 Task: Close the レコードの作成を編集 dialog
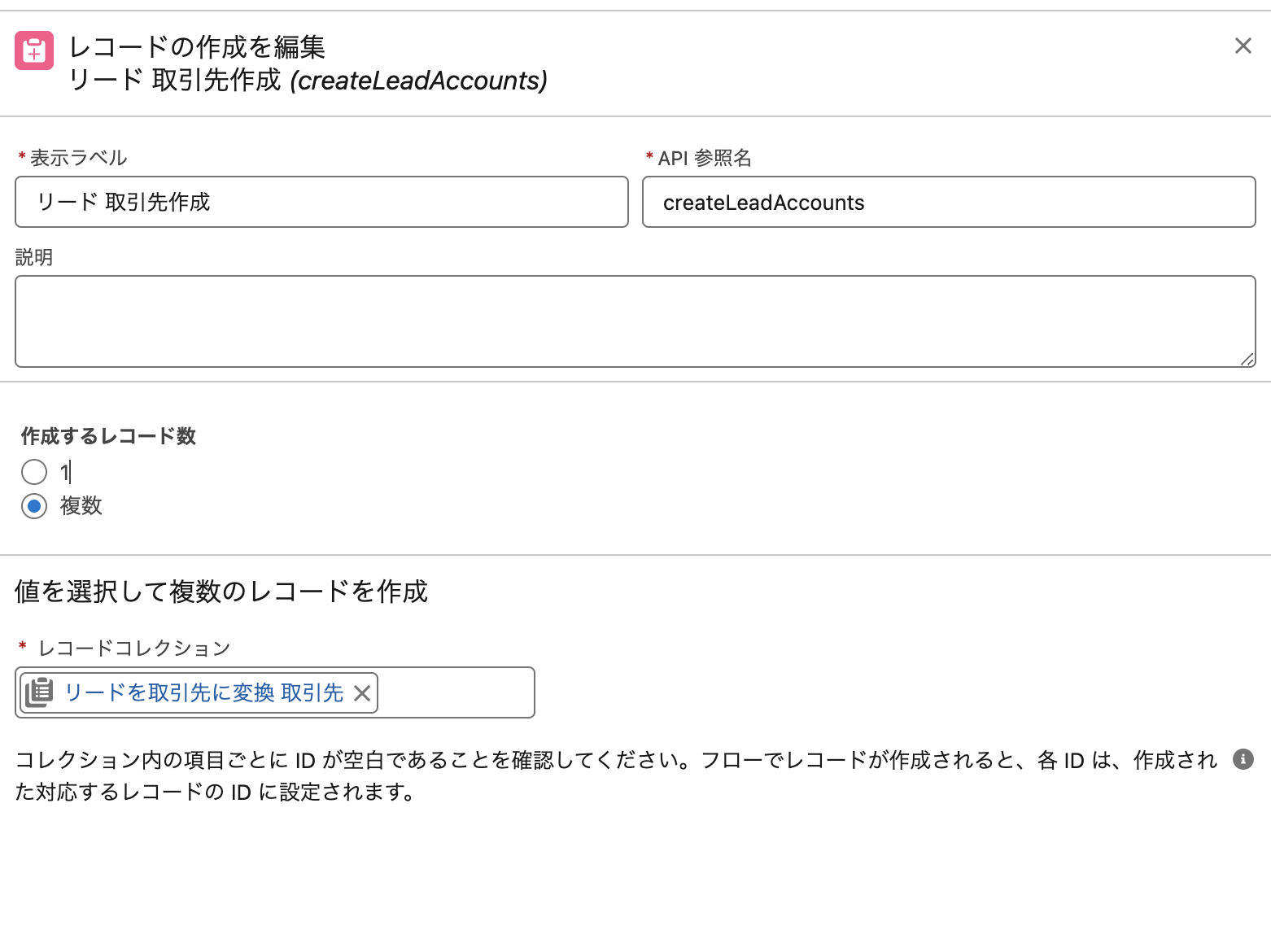pos(1243,46)
